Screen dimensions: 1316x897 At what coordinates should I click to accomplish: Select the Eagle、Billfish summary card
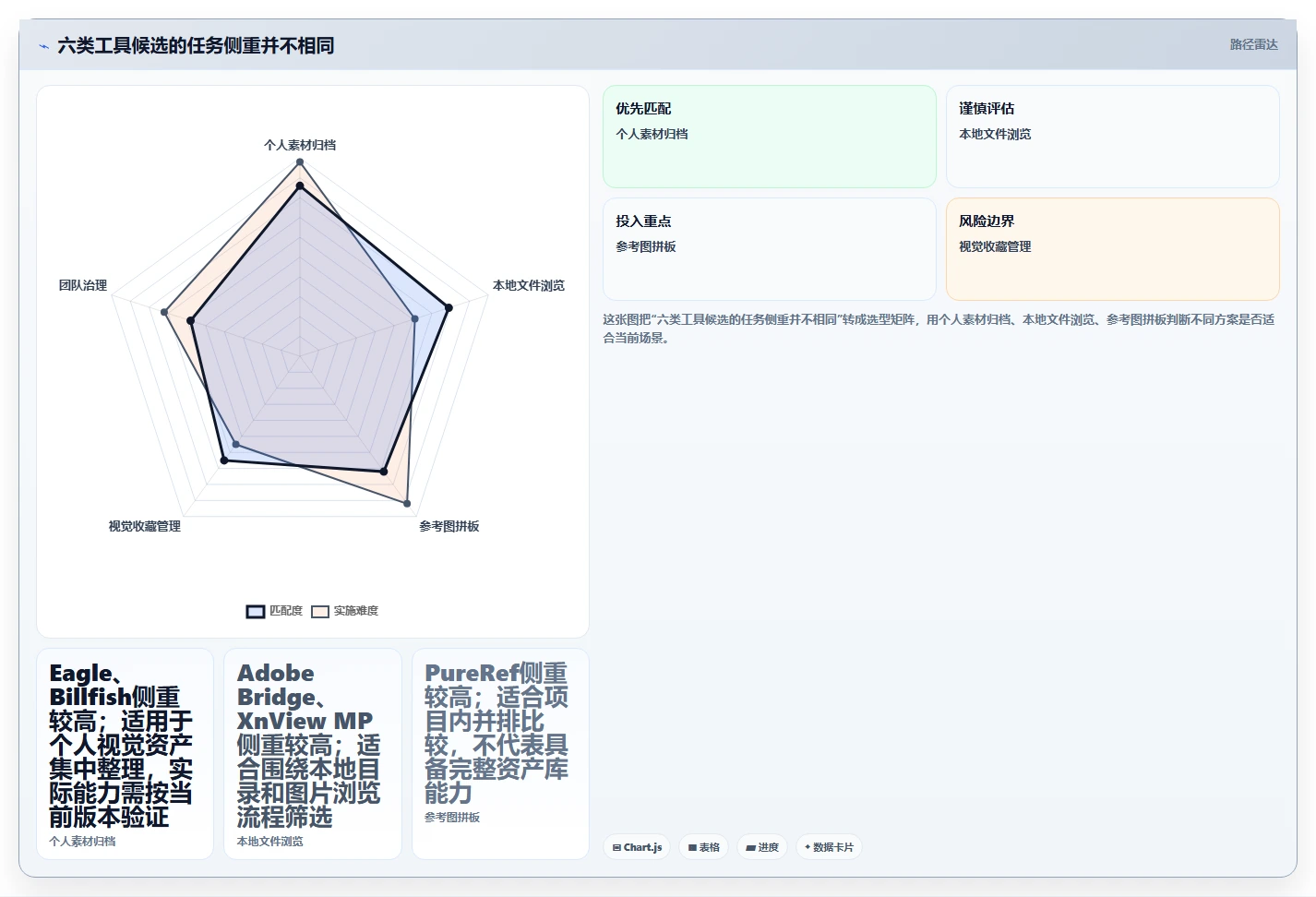coord(126,754)
